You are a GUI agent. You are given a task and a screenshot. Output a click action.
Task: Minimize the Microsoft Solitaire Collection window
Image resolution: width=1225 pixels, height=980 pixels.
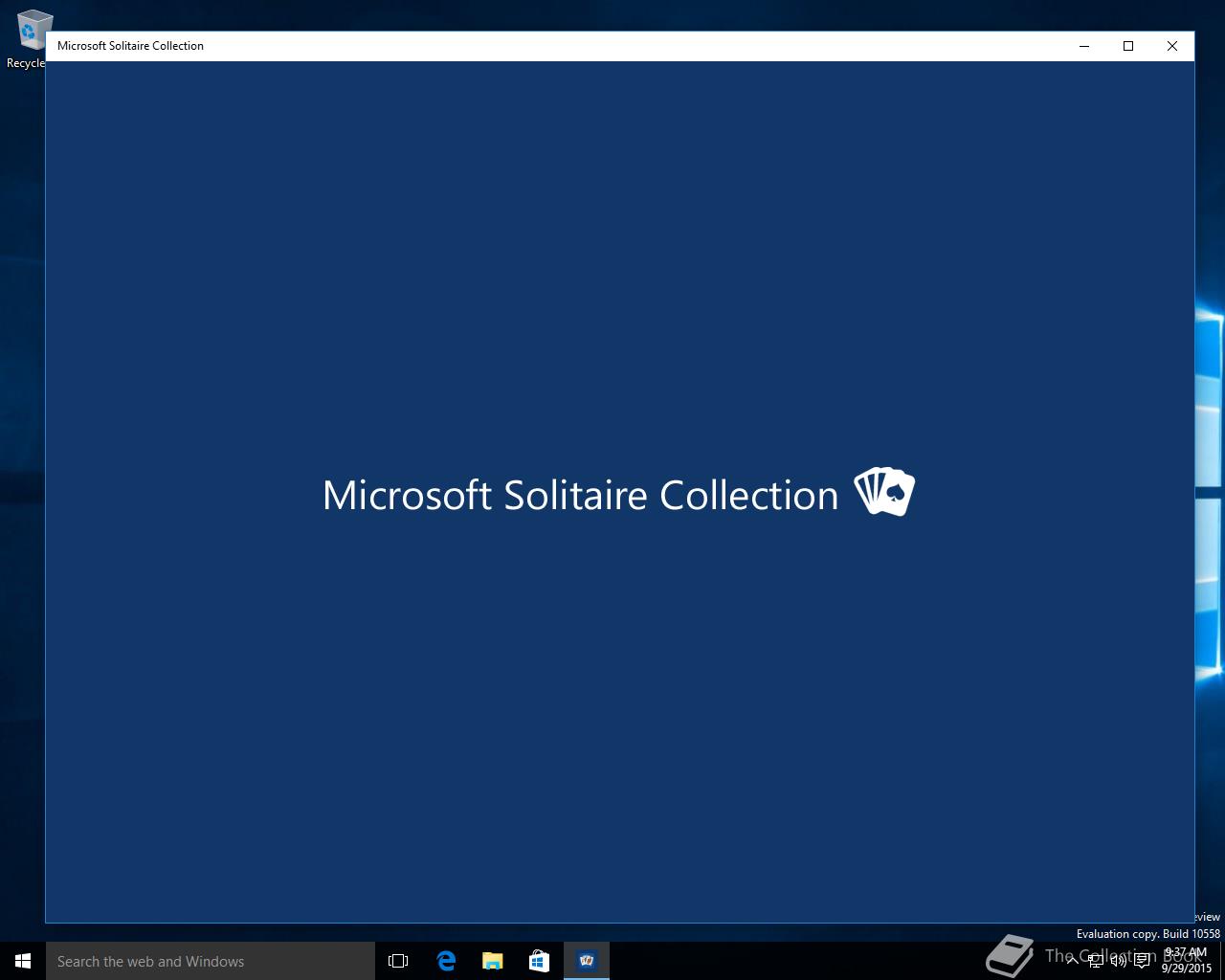pyautogui.click(x=1084, y=46)
